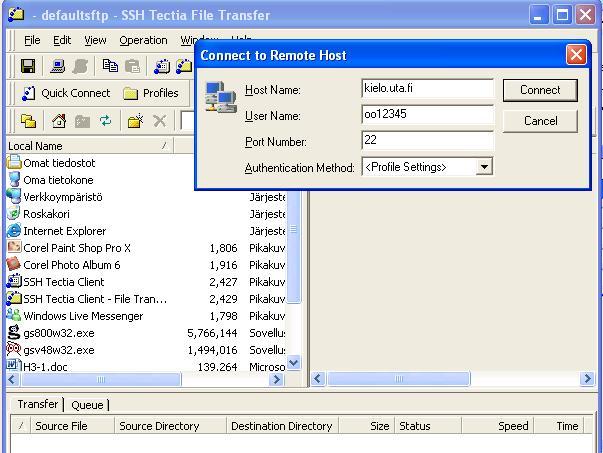Click the networked computers icon in dialog

[x=221, y=97]
